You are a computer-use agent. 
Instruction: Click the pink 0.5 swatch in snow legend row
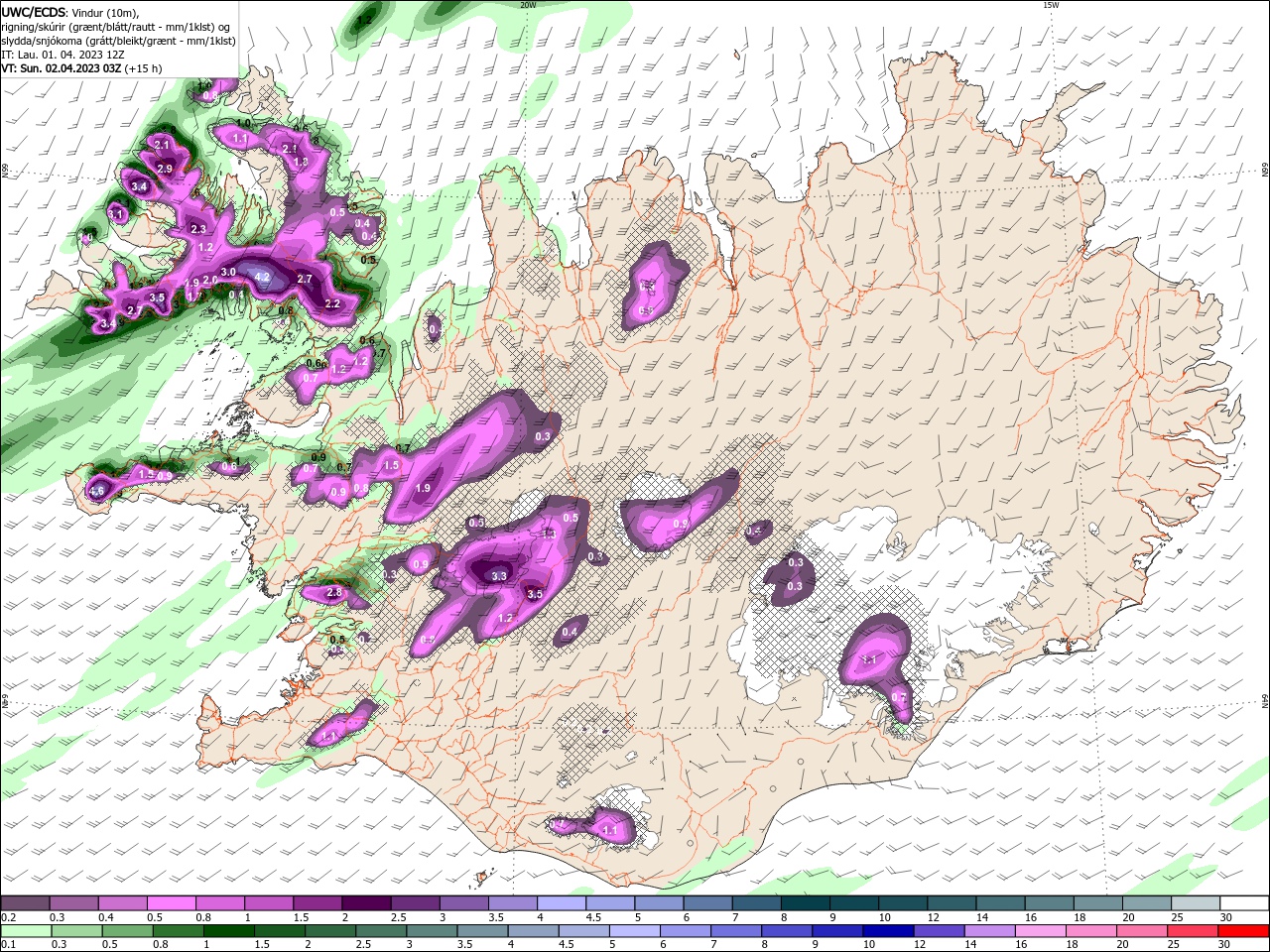pyautogui.click(x=171, y=903)
